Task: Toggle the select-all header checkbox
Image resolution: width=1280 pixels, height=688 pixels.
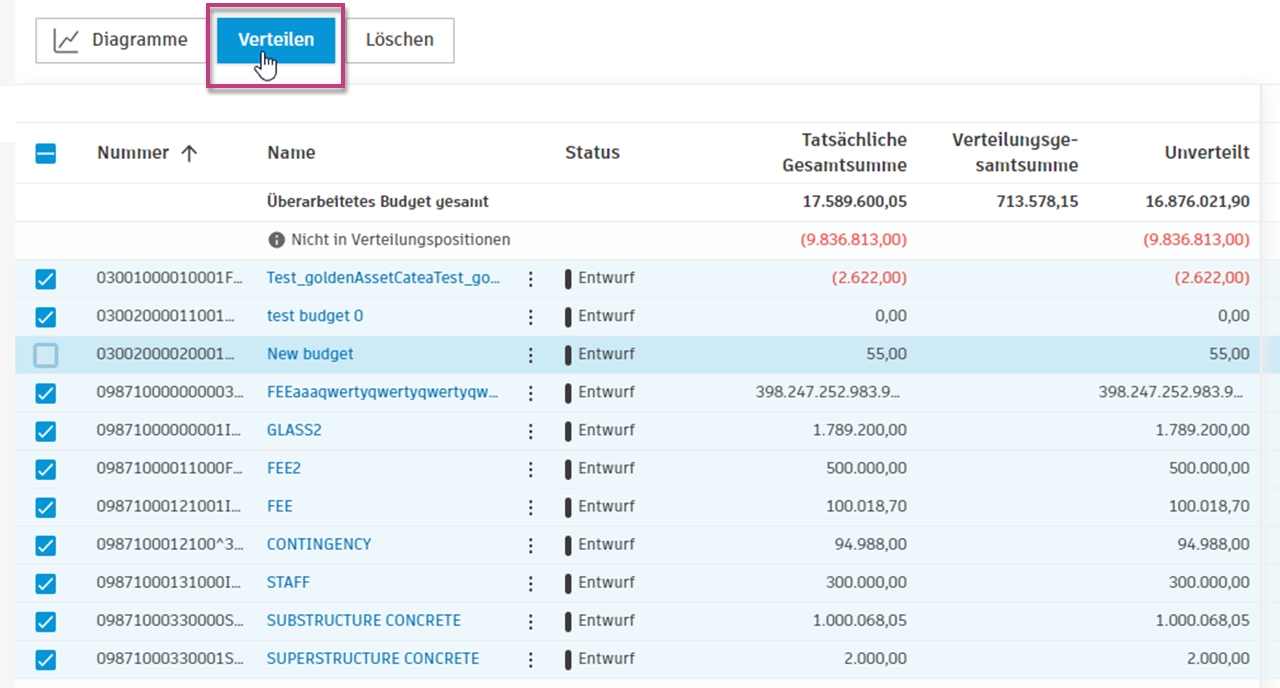Action: [x=46, y=154]
